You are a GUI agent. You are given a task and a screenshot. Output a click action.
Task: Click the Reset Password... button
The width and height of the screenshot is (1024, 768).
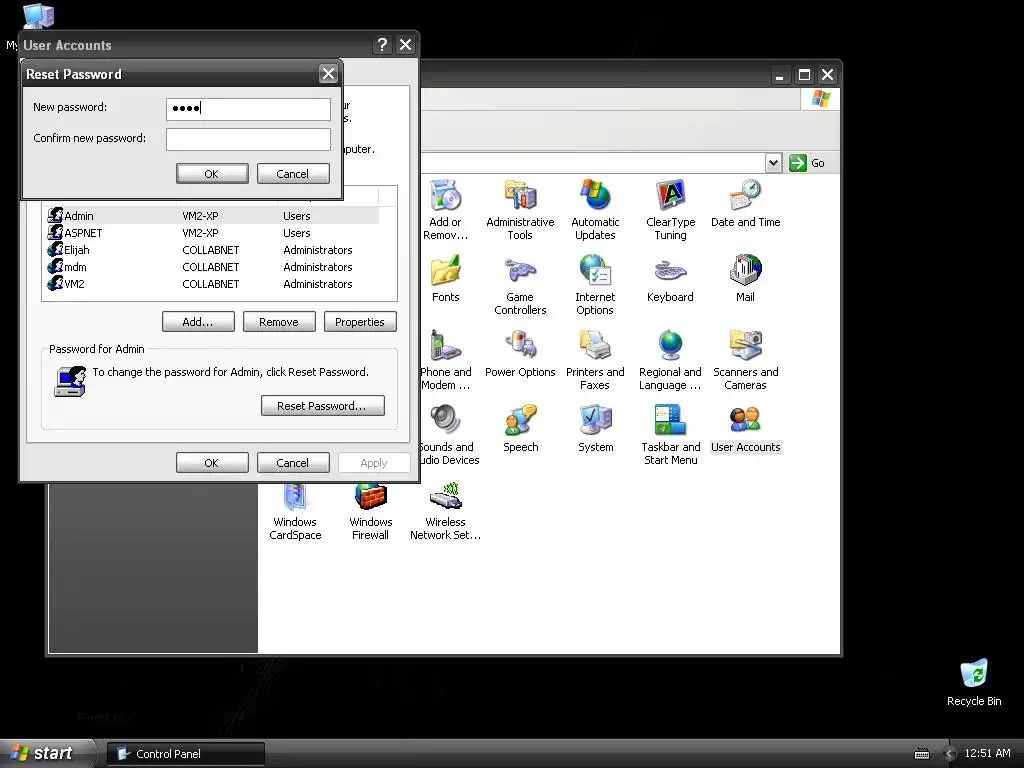(x=323, y=406)
